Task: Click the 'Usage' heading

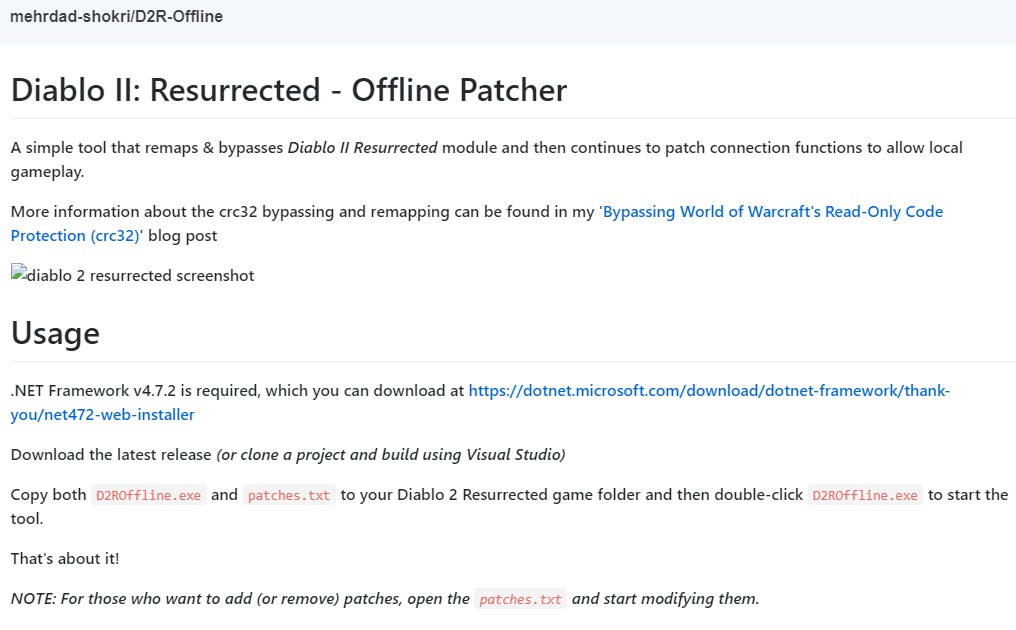Action: [55, 334]
